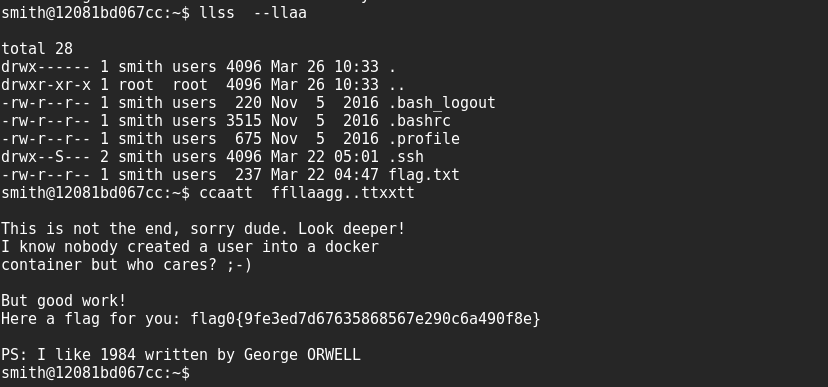Click the 'container but who cares?' line
Image resolution: width=828 pixels, height=387 pixels.
click(127, 265)
